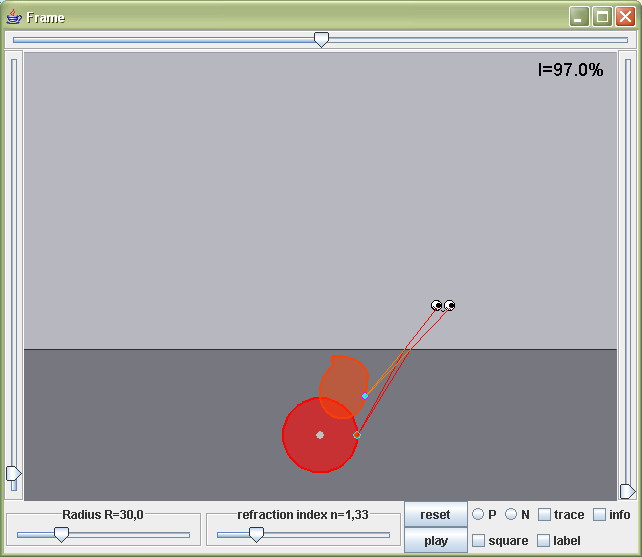The width and height of the screenshot is (642, 557).
Task: Click the refraction index n=1,33 label
Action: [x=303, y=514]
